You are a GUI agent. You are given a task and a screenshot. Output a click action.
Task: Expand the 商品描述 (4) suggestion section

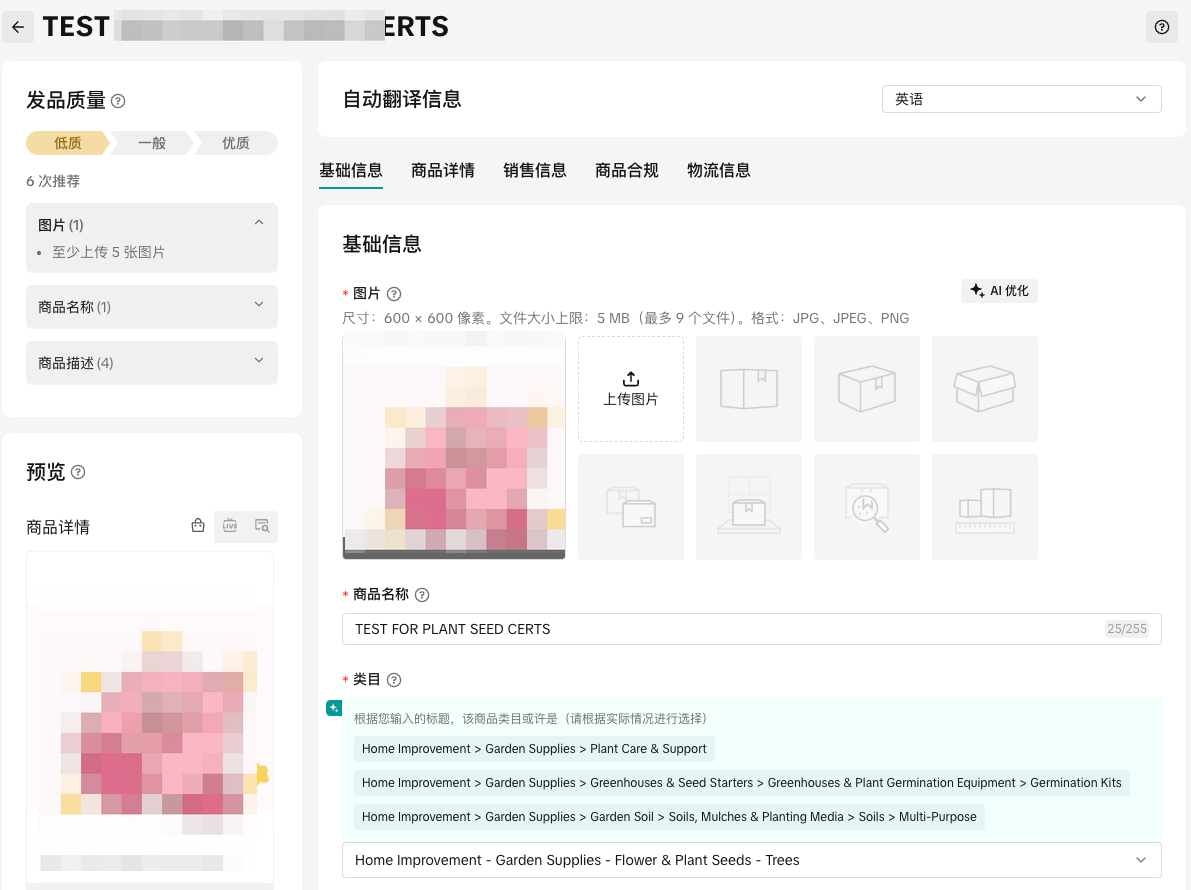point(259,362)
